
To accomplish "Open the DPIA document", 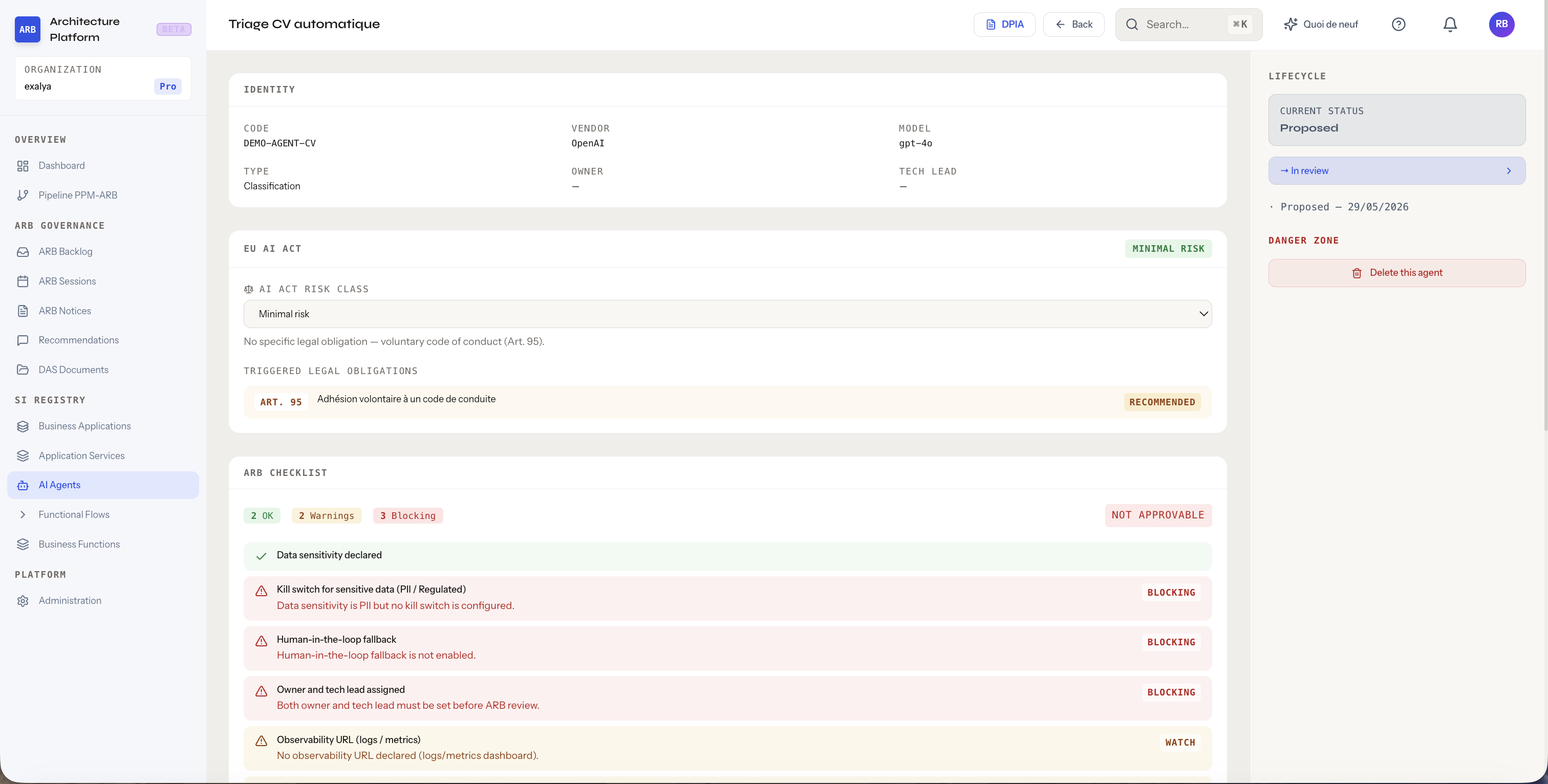I will point(1004,24).
